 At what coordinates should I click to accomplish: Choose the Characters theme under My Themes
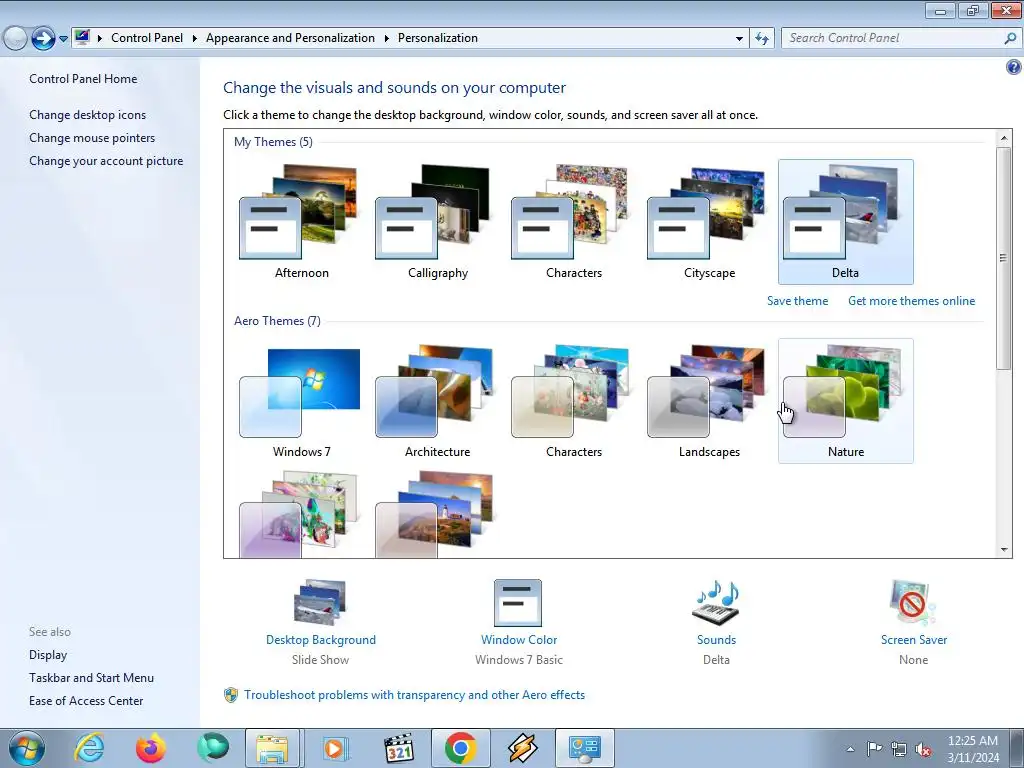pos(573,222)
